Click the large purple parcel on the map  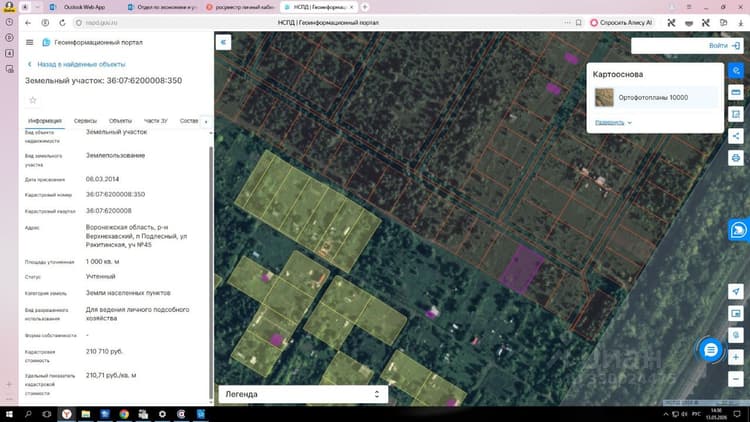point(521,269)
